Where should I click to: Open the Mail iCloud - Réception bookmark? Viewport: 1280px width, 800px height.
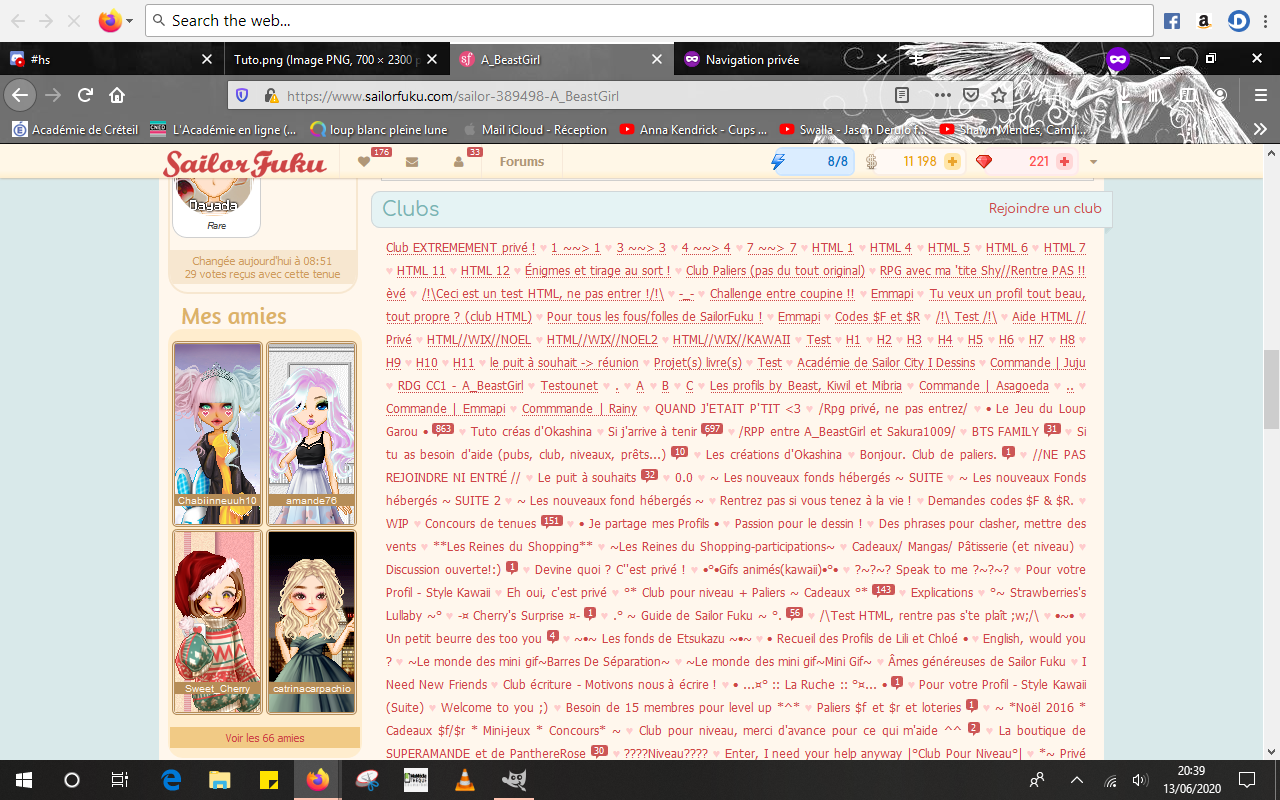click(x=535, y=129)
